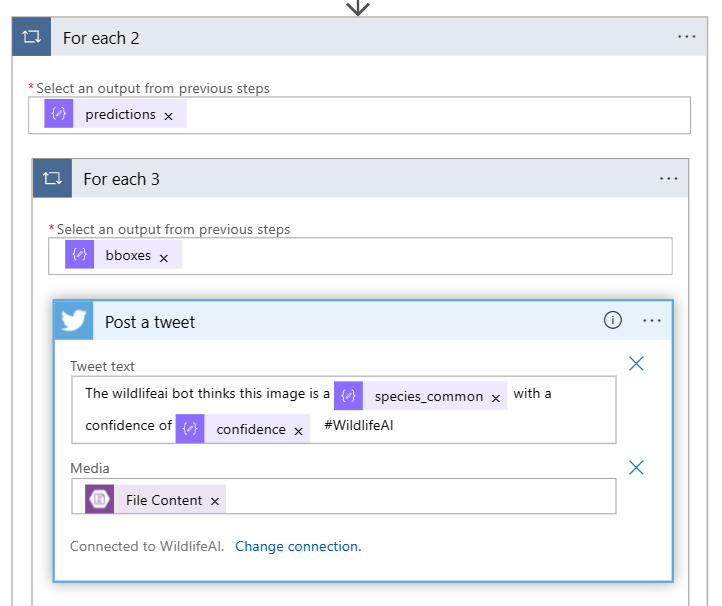722x606 pixels.
Task: Remove the bboxes token
Action: point(164,257)
